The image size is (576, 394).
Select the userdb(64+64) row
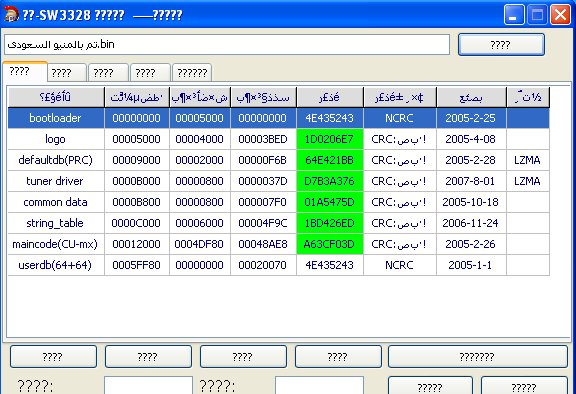(278, 265)
